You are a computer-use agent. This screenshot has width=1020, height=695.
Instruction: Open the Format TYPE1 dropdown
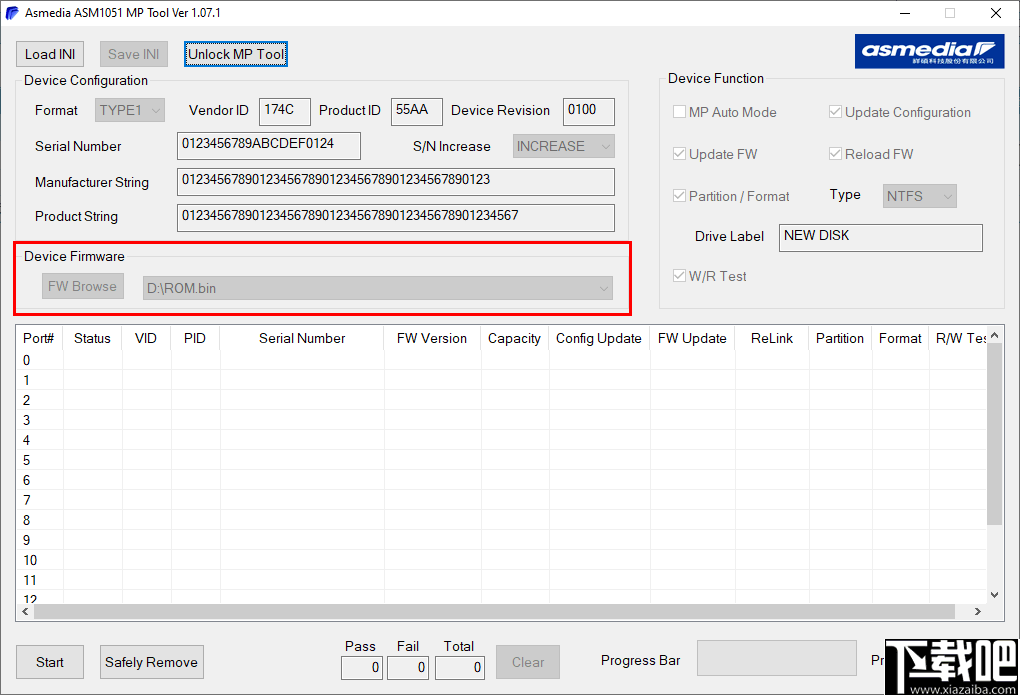(129, 110)
